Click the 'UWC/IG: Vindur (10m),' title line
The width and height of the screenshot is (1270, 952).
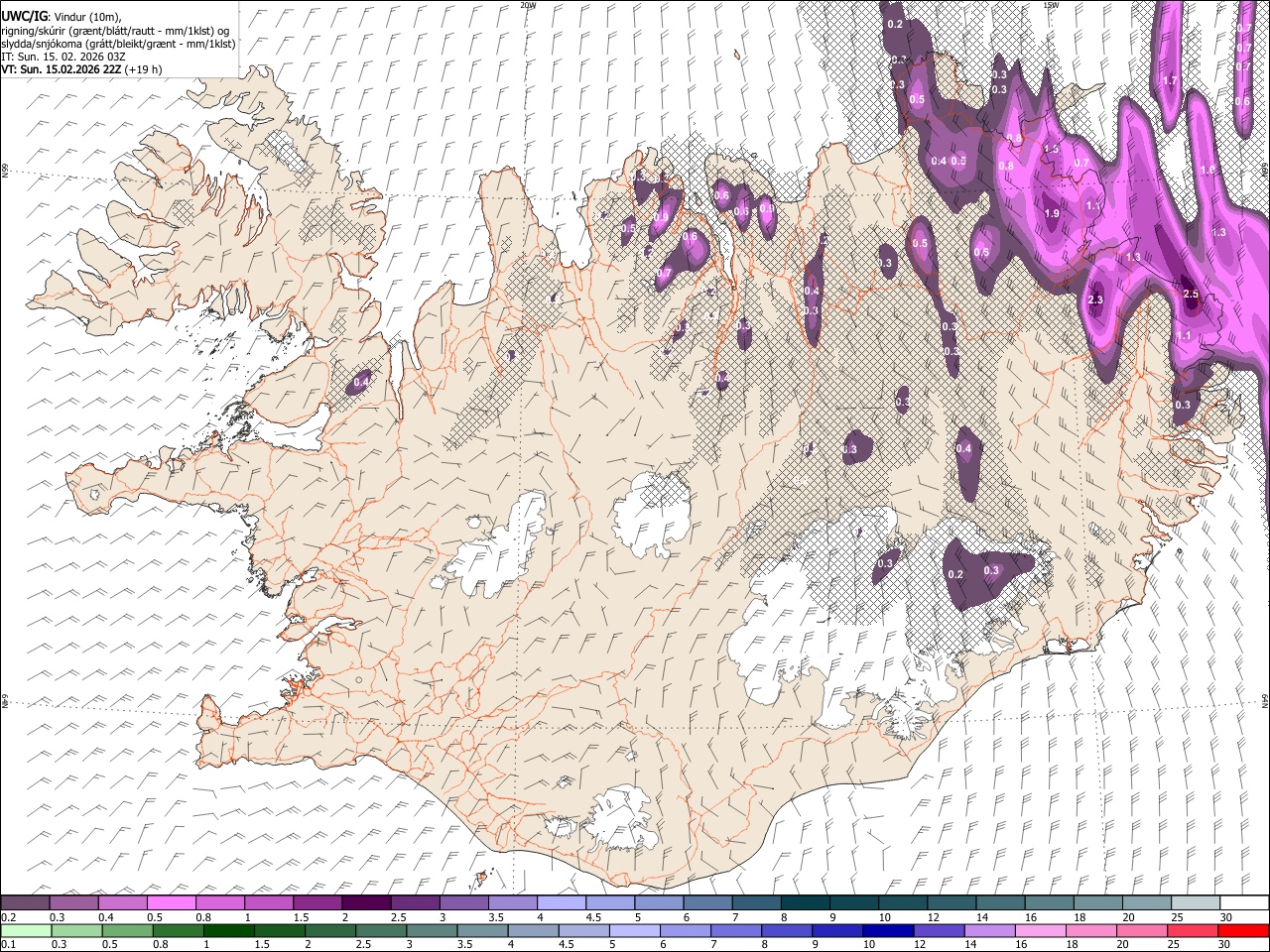[x=61, y=17]
